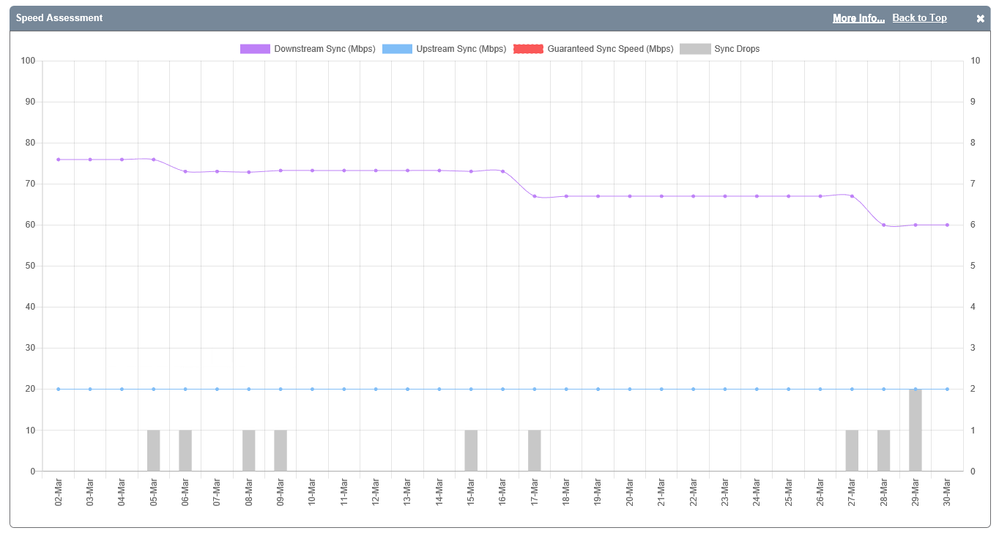Close the Speed Assessment panel
This screenshot has height=541, width=999.
pos(980,19)
